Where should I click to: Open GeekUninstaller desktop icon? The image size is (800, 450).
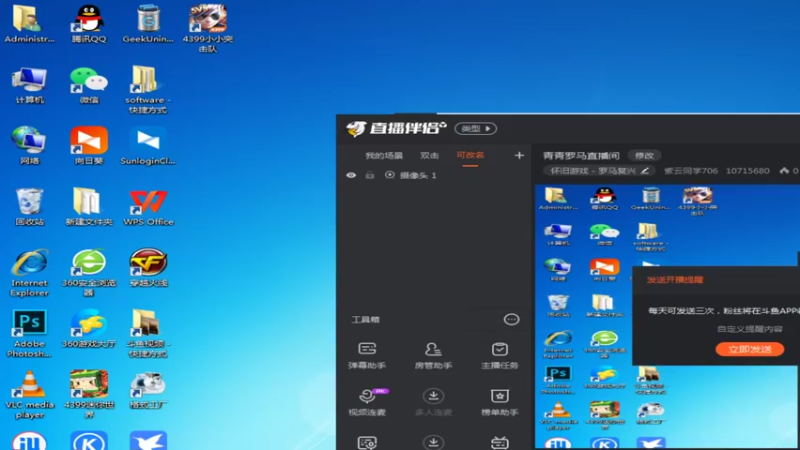click(148, 24)
